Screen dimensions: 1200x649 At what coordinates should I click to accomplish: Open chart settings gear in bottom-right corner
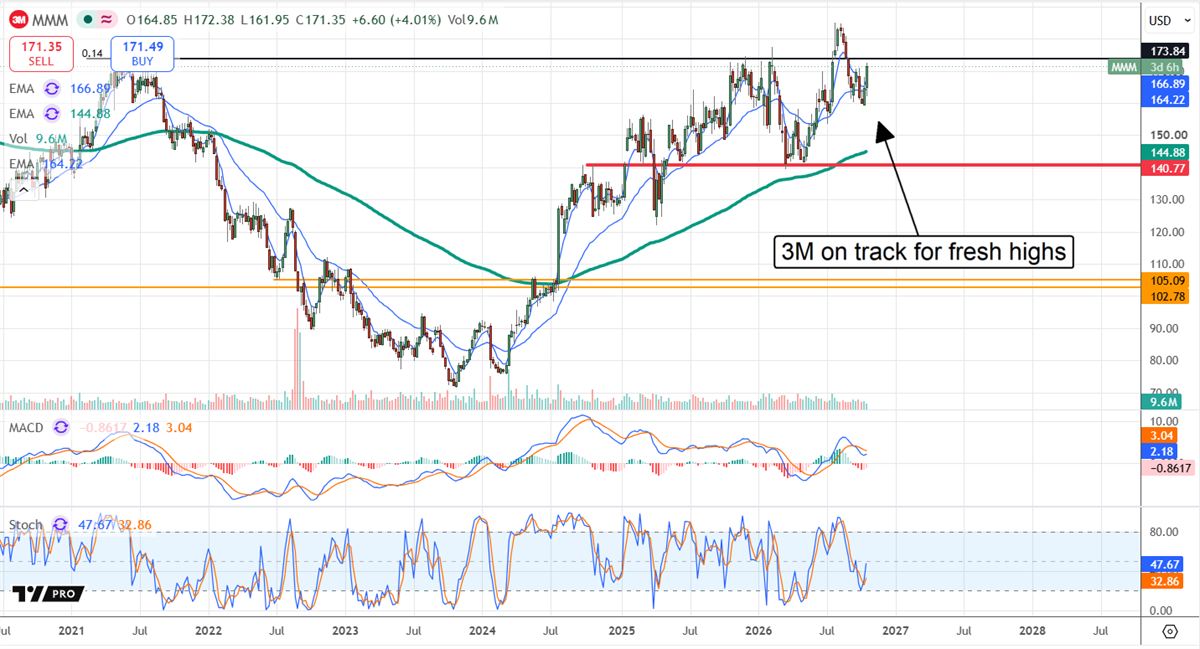tap(1170, 632)
